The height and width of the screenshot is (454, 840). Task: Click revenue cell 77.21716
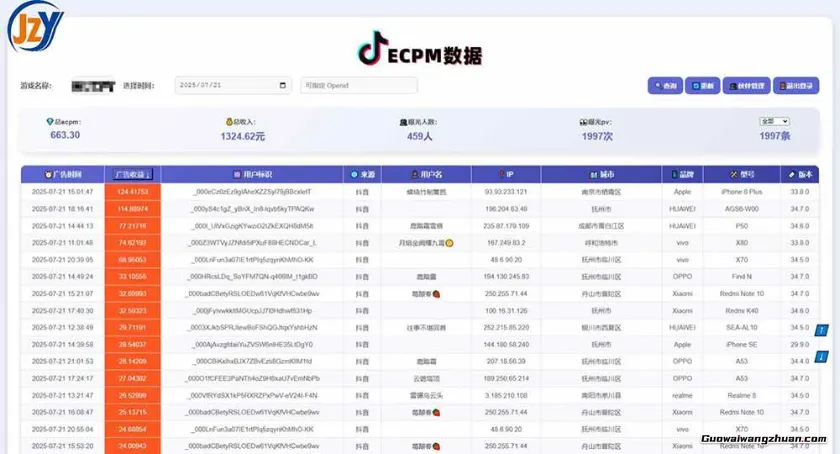click(x=132, y=226)
